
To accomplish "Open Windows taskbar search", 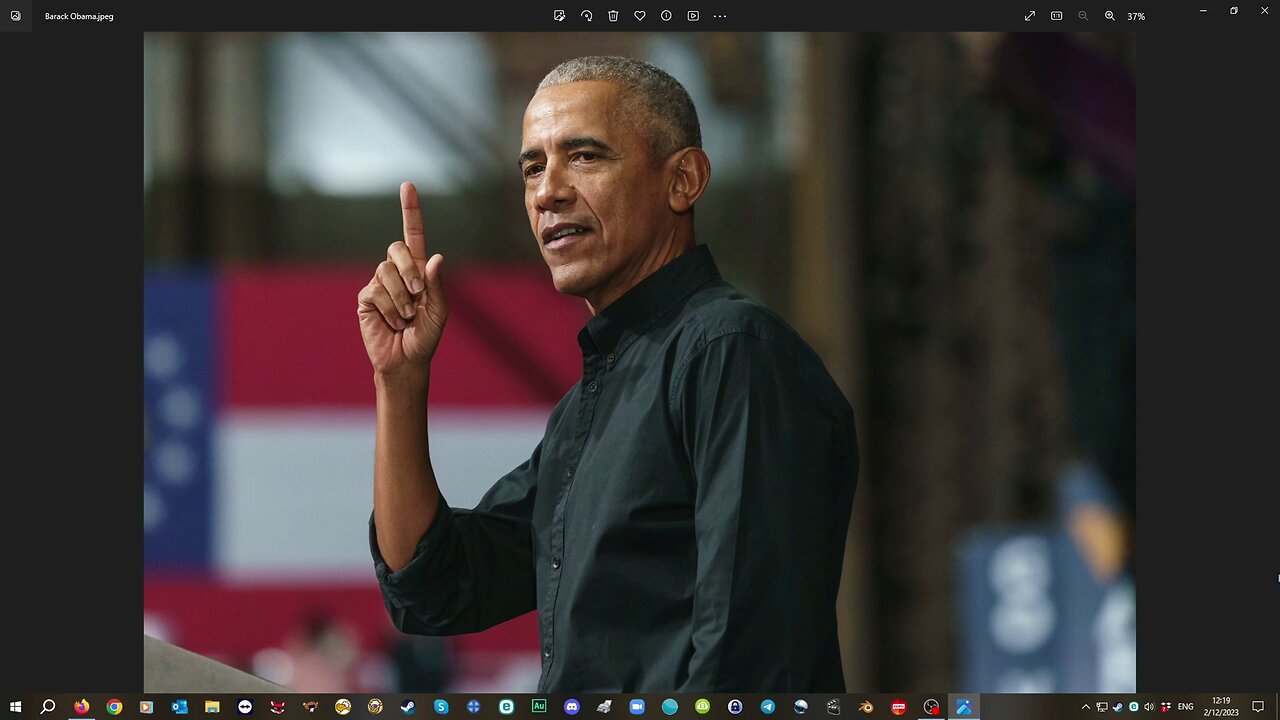I will [x=47, y=707].
